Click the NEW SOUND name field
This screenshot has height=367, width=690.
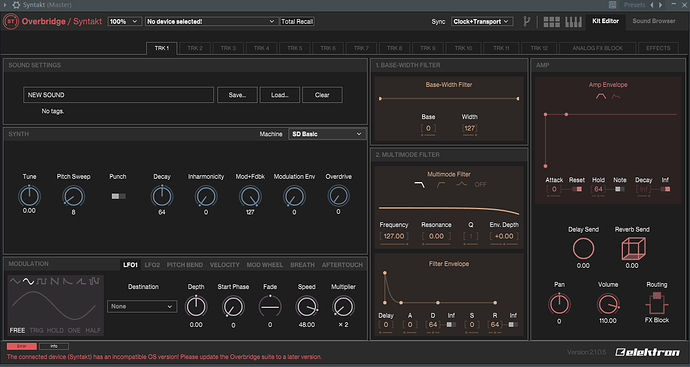pos(118,95)
